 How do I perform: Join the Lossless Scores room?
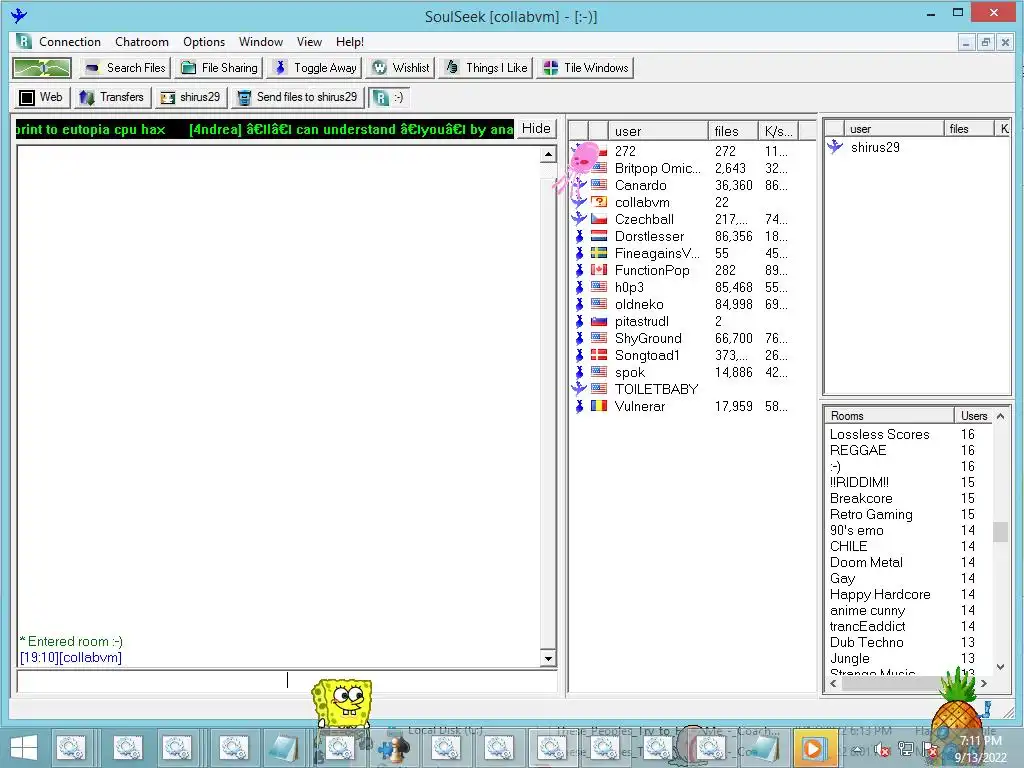(x=879, y=434)
